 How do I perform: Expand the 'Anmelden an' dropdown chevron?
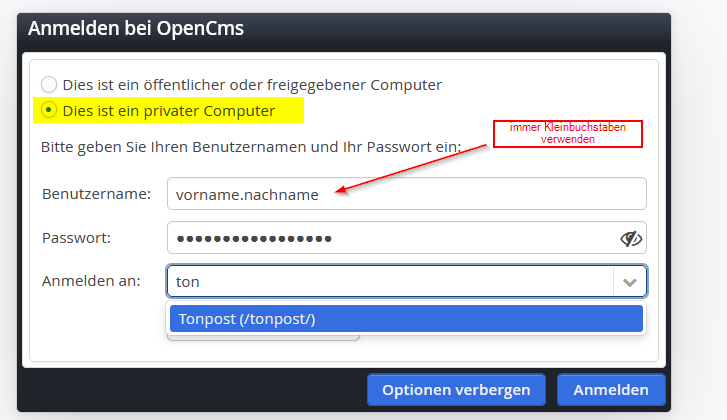pyautogui.click(x=630, y=282)
